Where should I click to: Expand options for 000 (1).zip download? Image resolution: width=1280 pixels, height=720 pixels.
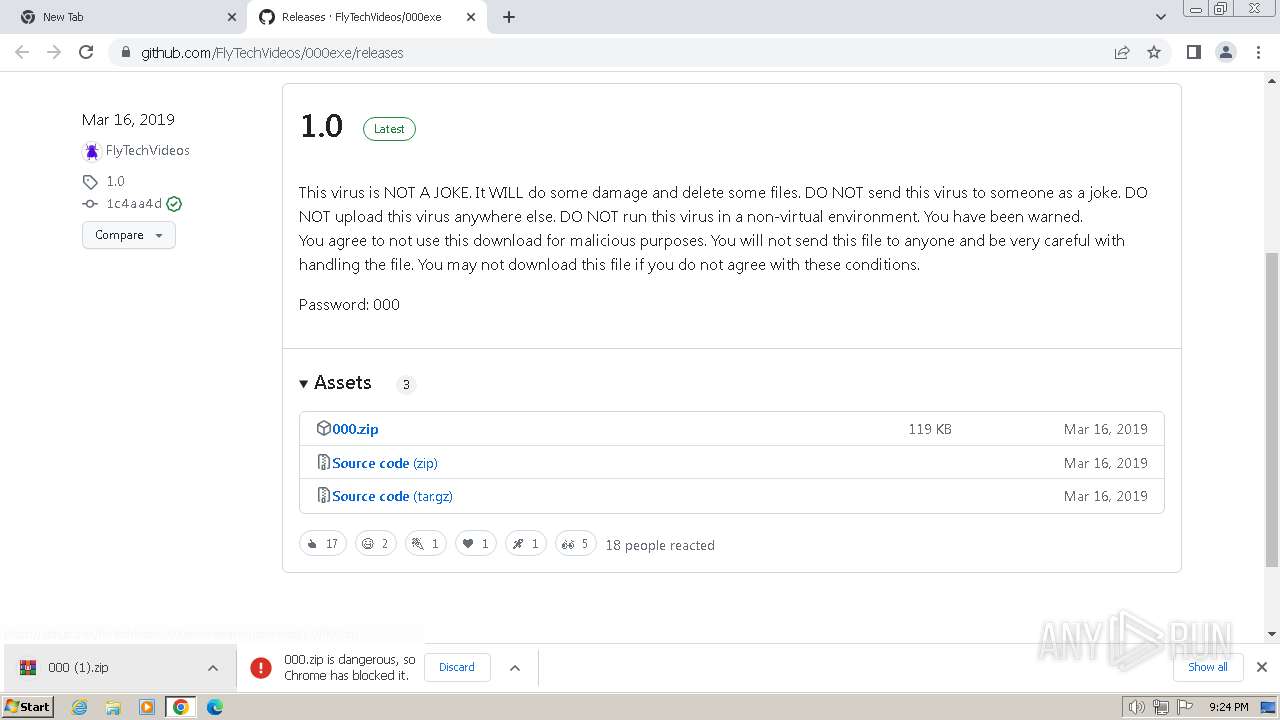[213, 668]
